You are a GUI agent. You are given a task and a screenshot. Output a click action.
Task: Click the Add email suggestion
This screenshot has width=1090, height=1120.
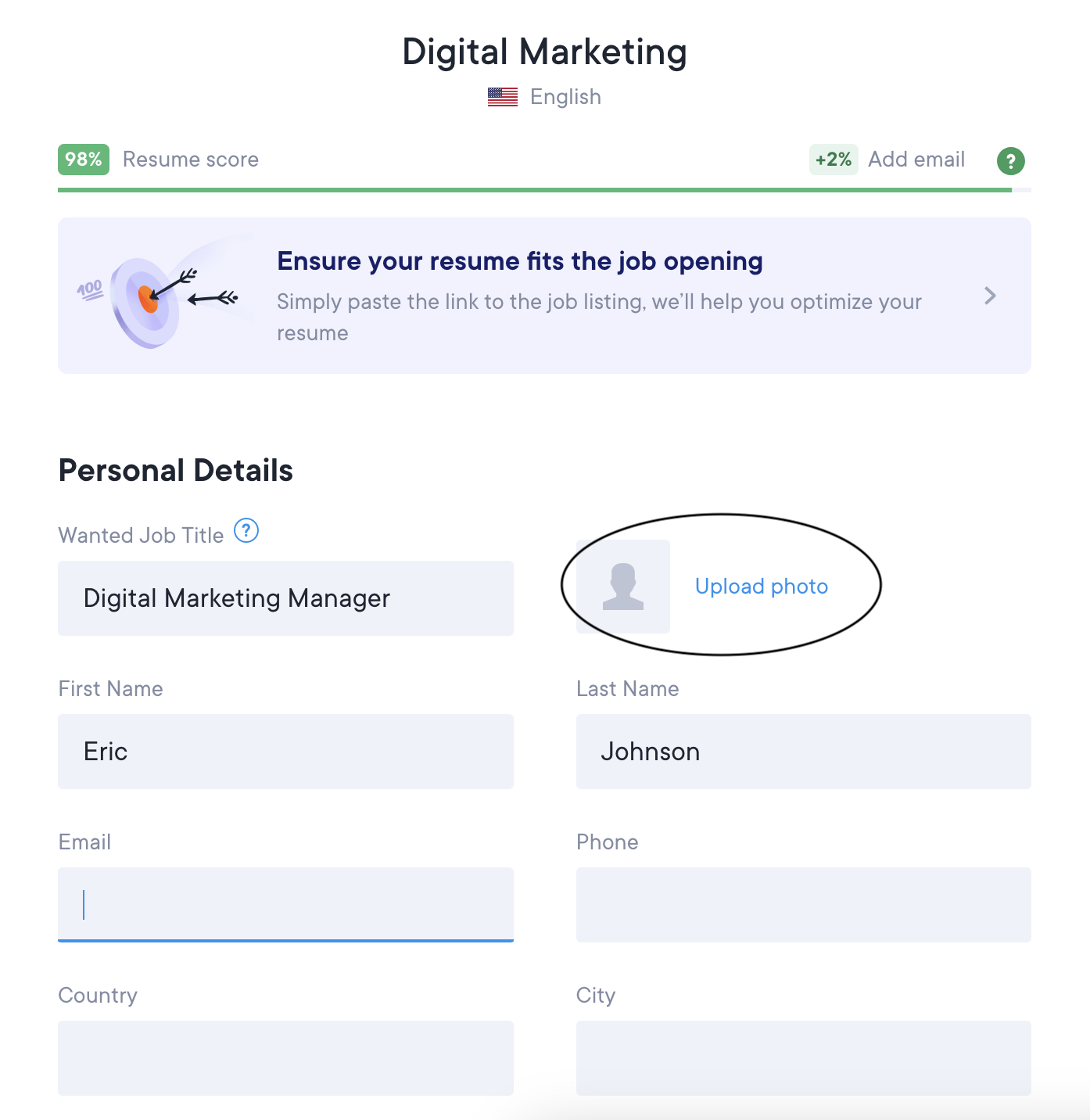(916, 160)
